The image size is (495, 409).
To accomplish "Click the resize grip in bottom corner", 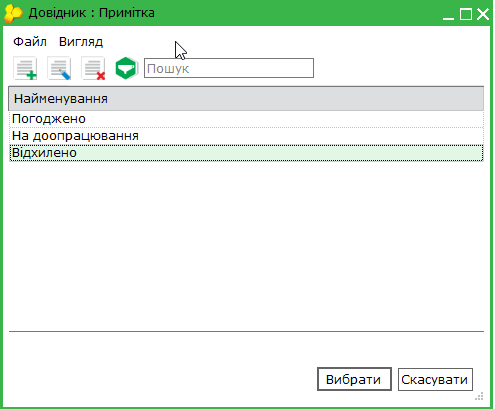I will coord(479,396).
